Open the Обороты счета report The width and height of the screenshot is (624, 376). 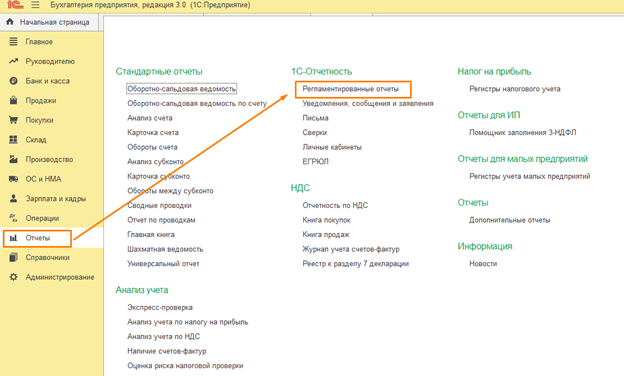[152, 147]
